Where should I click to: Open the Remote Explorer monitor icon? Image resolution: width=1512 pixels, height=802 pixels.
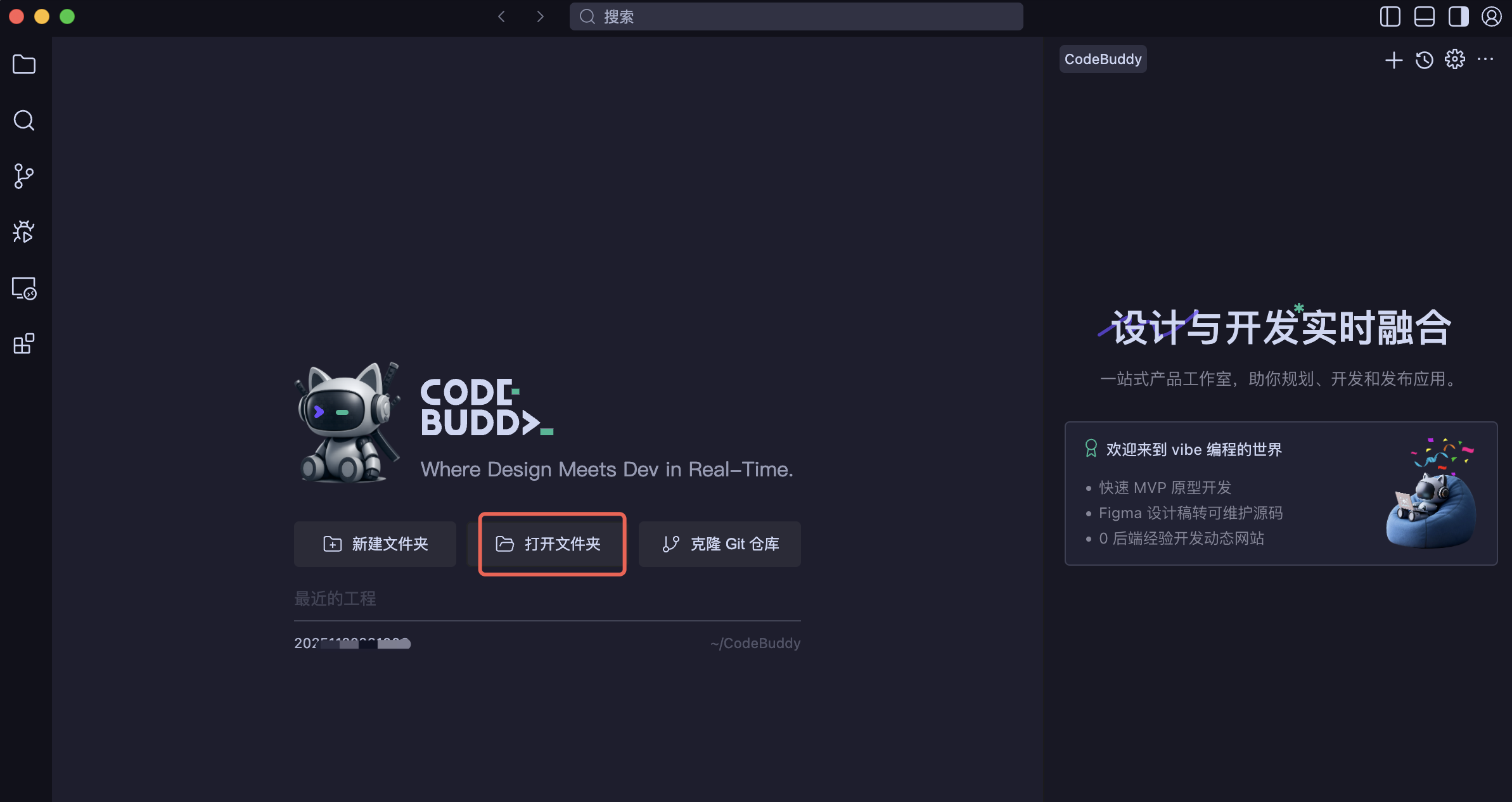[x=24, y=288]
